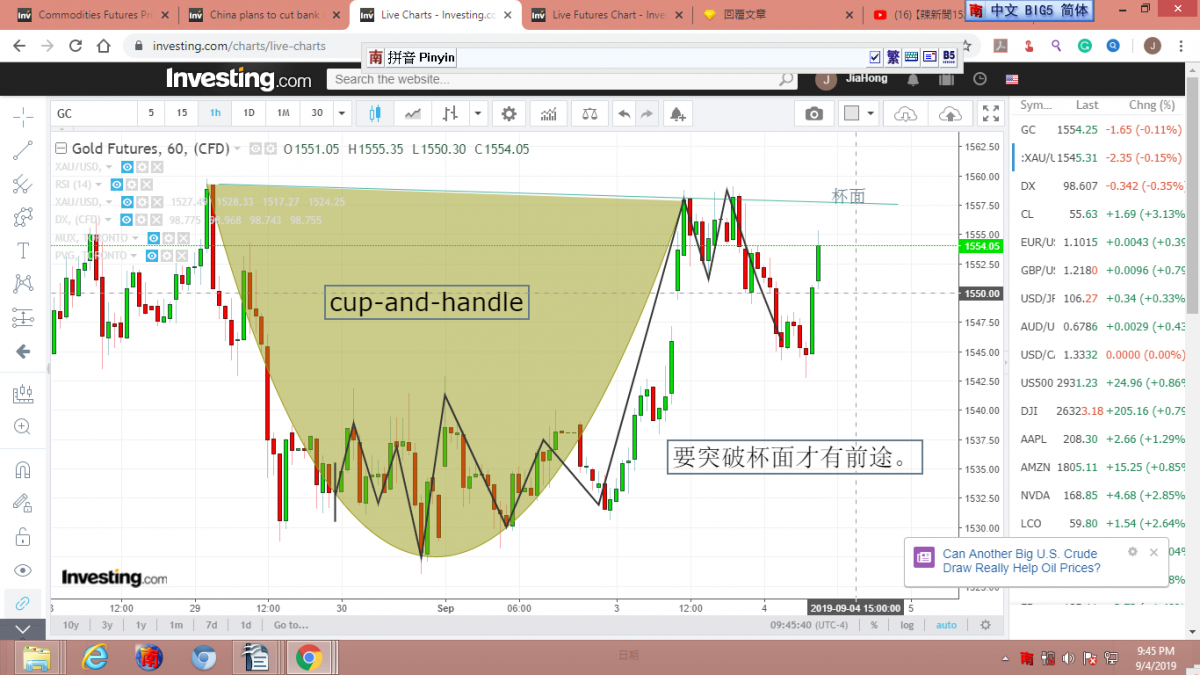1200x675 pixels.
Task: Click the Go to... button
Action: (x=290, y=625)
